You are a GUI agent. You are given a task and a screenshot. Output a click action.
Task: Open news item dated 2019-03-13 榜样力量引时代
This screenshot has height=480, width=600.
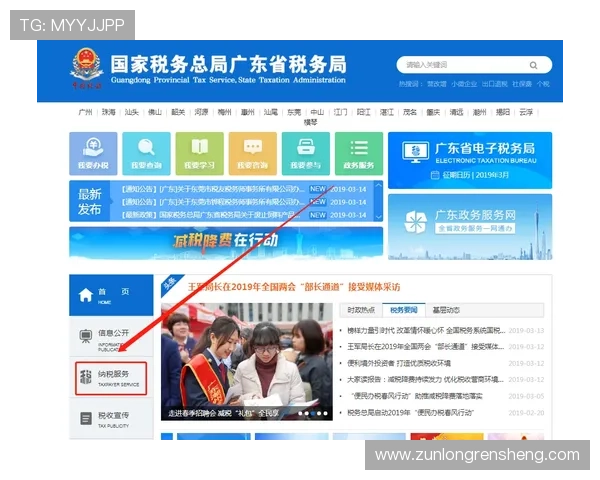[426, 330]
